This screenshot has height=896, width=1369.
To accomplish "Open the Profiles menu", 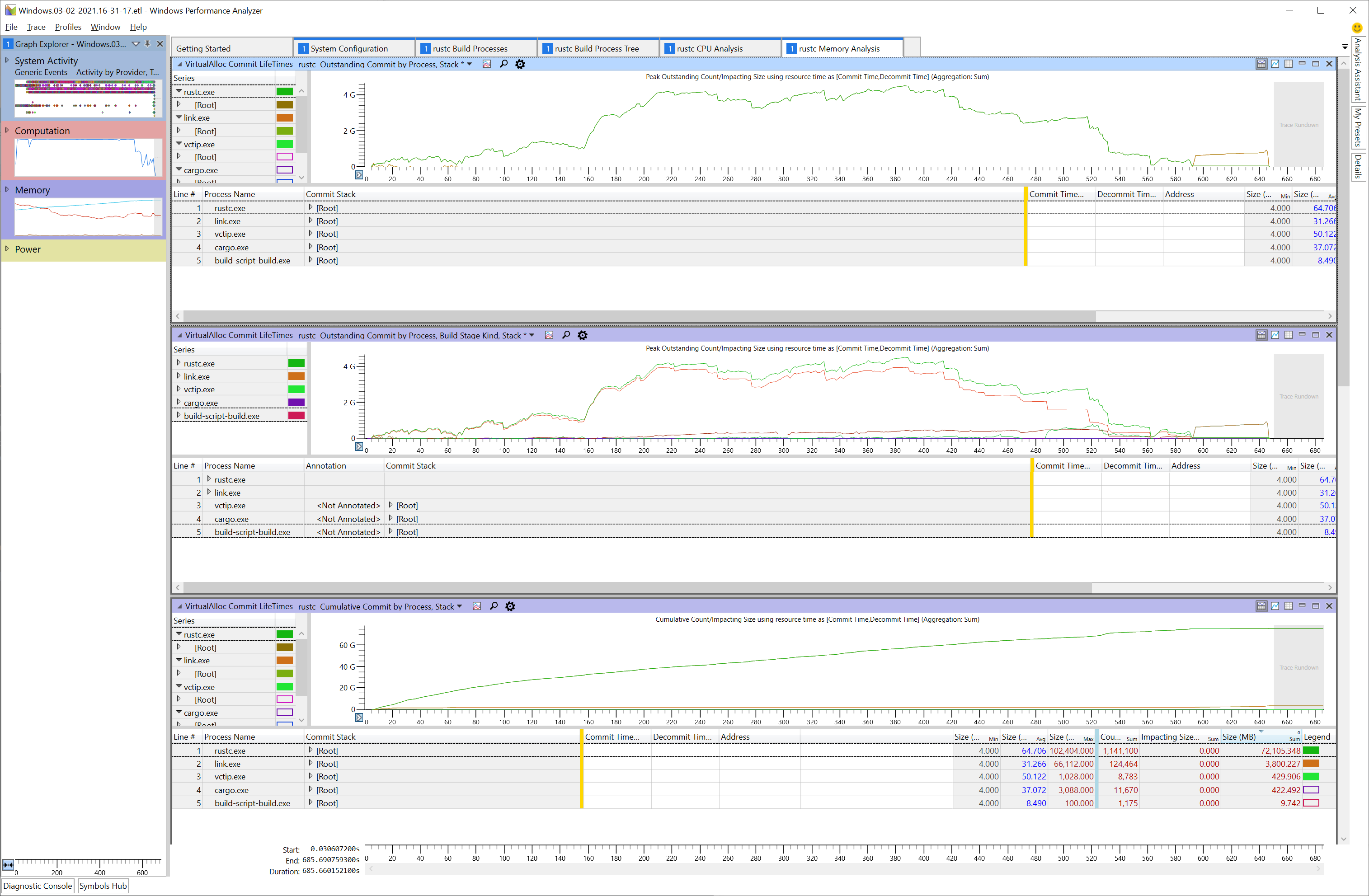I will click(x=68, y=27).
